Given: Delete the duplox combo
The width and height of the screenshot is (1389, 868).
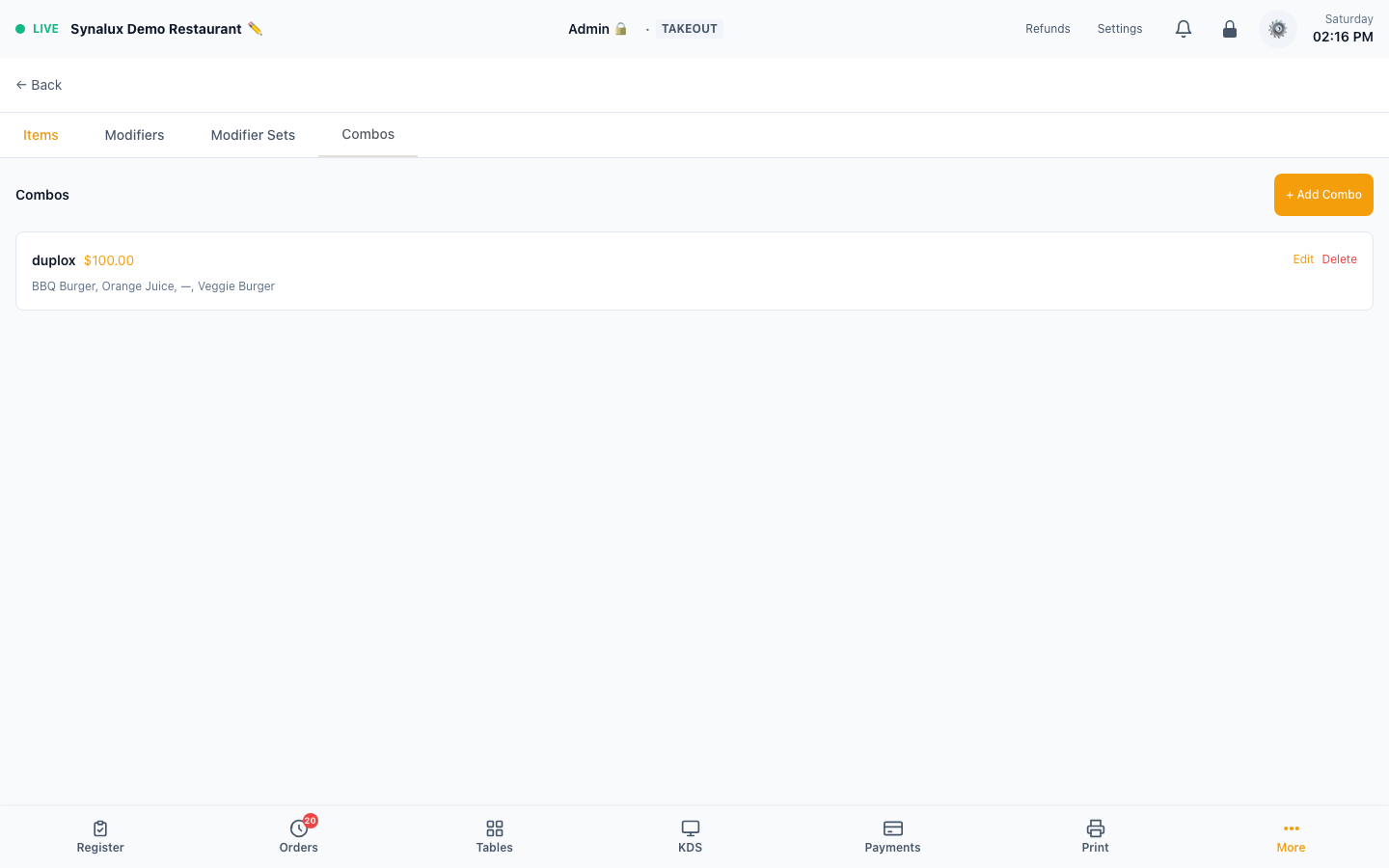Looking at the screenshot, I should [x=1340, y=259].
